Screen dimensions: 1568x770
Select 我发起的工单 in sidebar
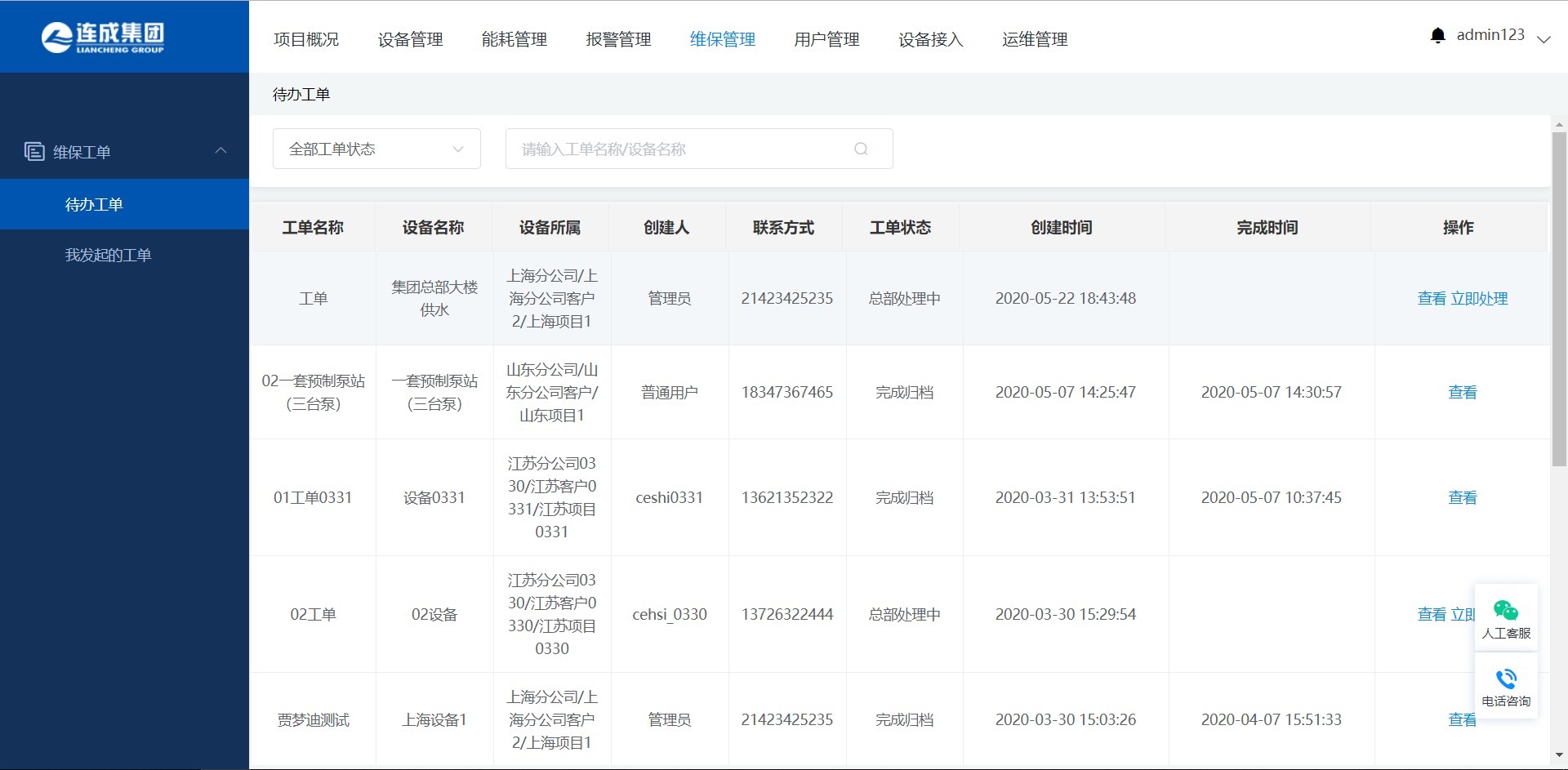(108, 255)
